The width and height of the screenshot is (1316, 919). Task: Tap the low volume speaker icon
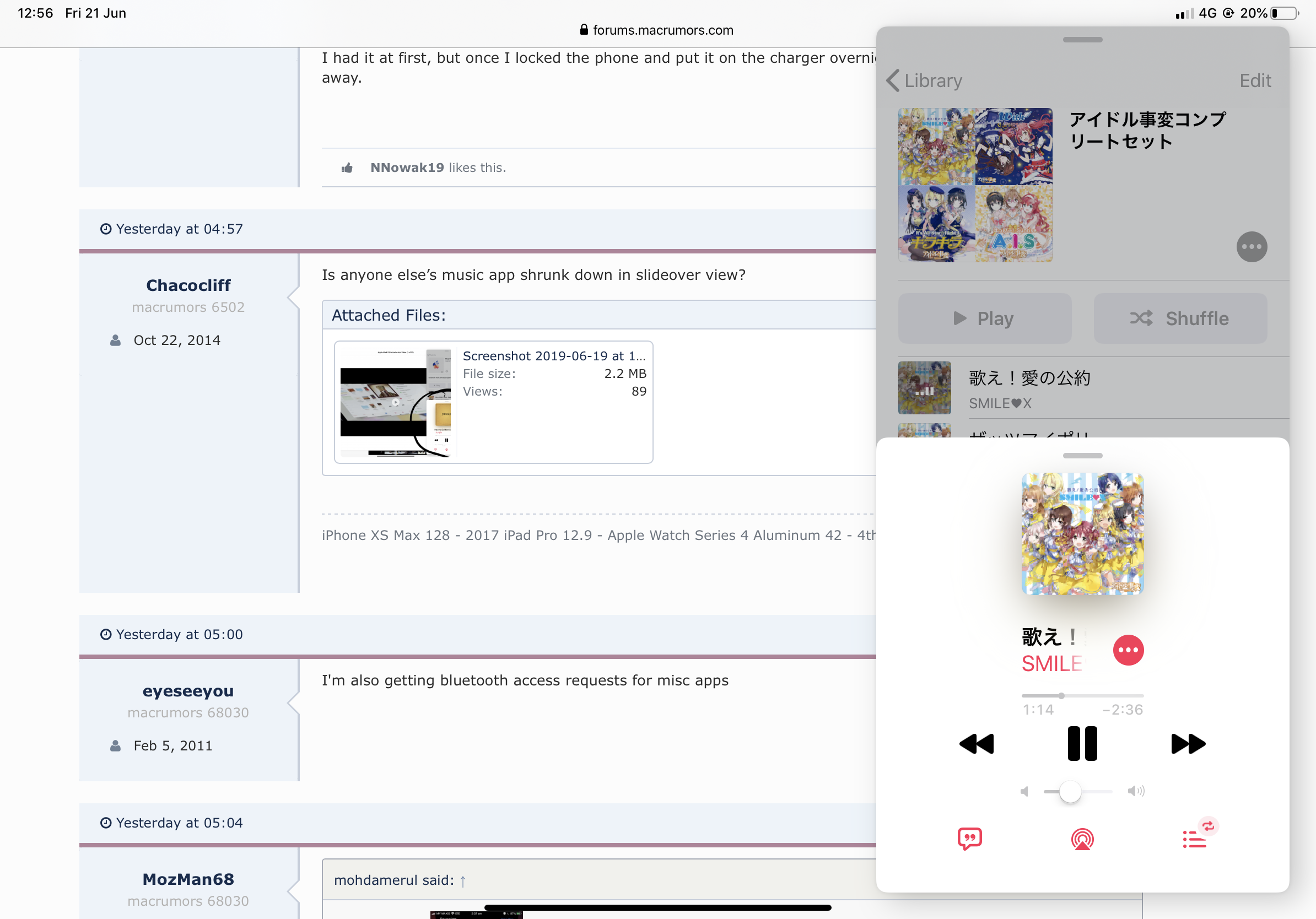coord(1025,791)
